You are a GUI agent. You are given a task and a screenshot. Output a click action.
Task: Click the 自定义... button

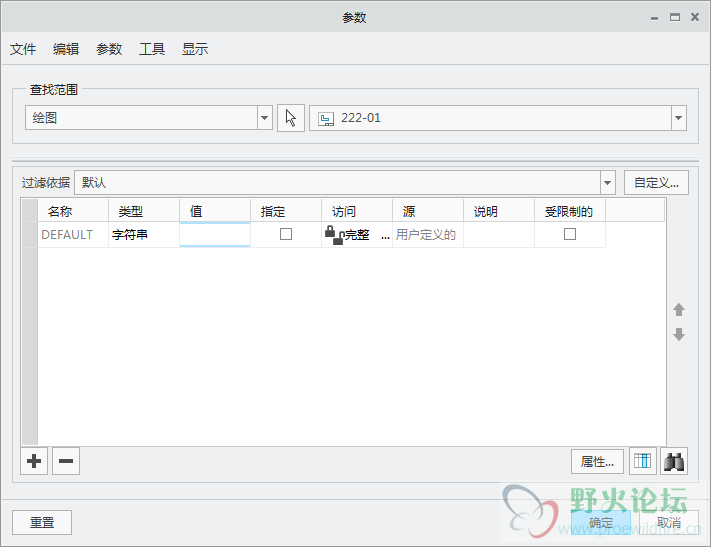[656, 183]
